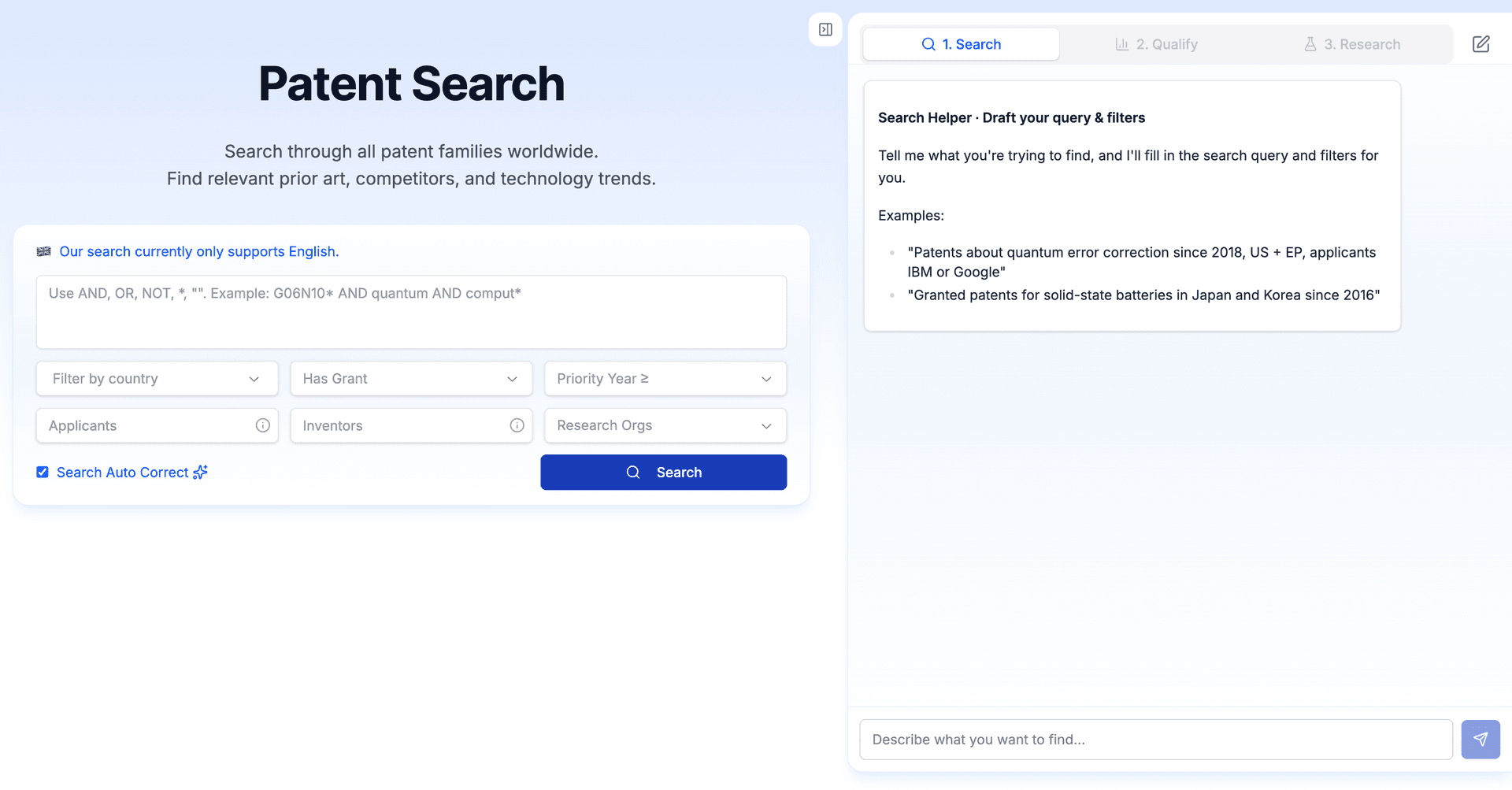1512x790 pixels.
Task: Select the Research tab
Action: pyautogui.click(x=1352, y=44)
